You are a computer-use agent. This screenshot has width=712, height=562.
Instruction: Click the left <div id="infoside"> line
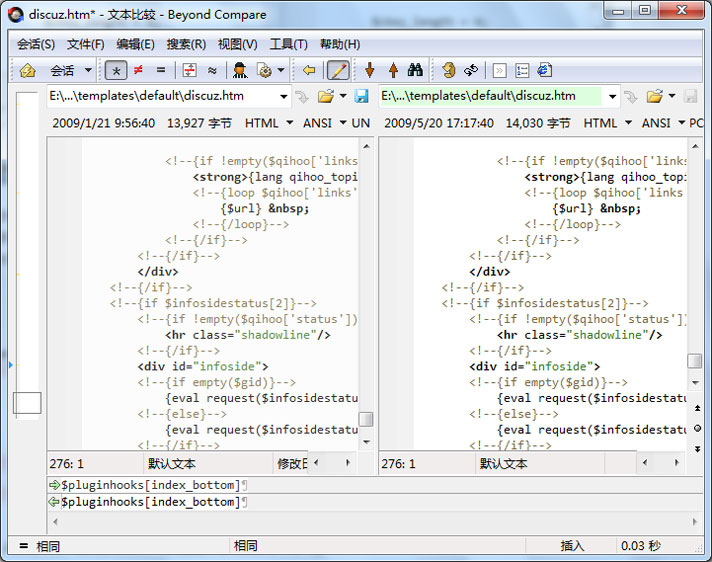click(x=203, y=366)
